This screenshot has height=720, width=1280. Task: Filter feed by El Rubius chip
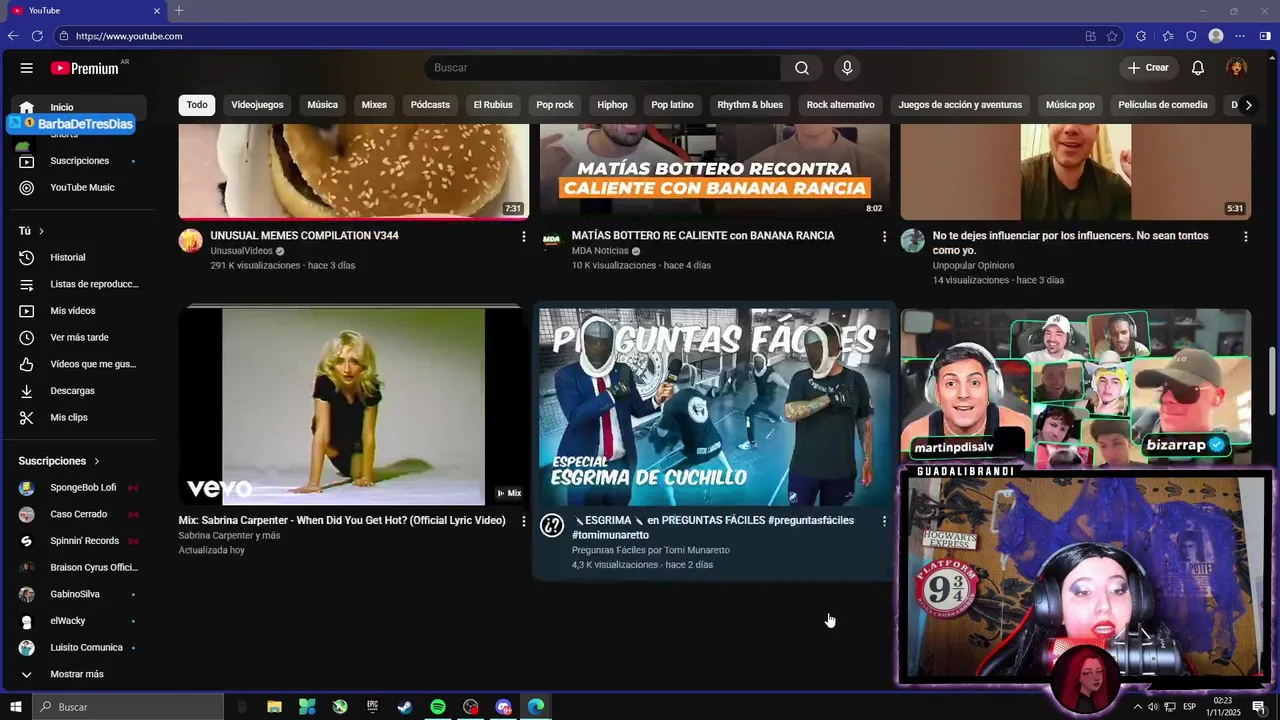pyautogui.click(x=493, y=105)
